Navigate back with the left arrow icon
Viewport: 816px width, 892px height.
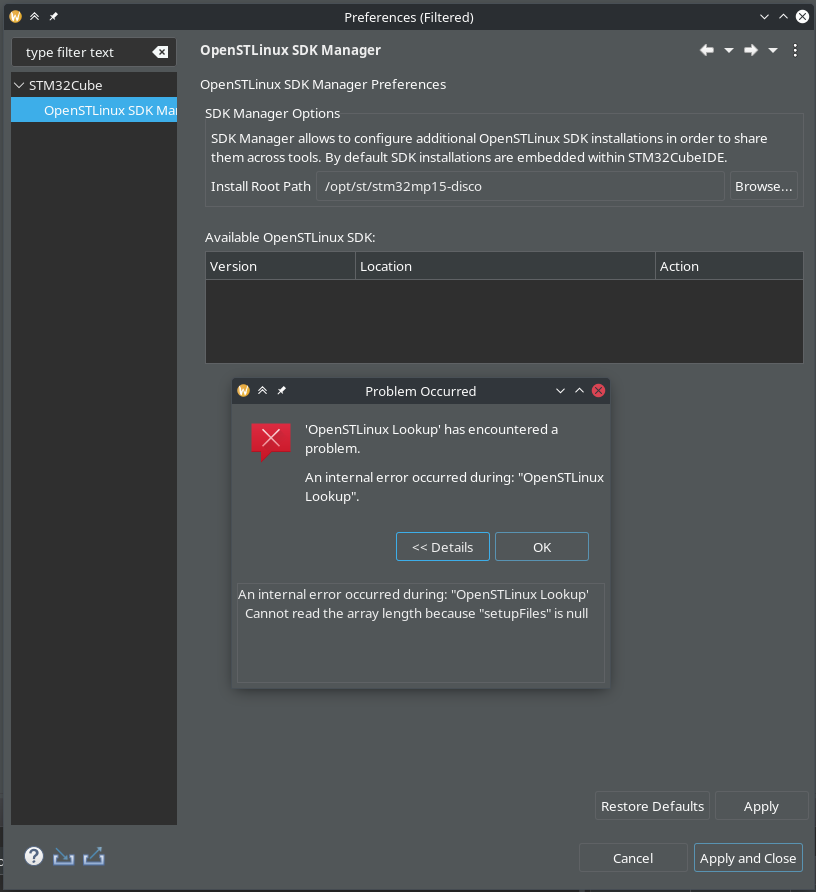point(707,49)
